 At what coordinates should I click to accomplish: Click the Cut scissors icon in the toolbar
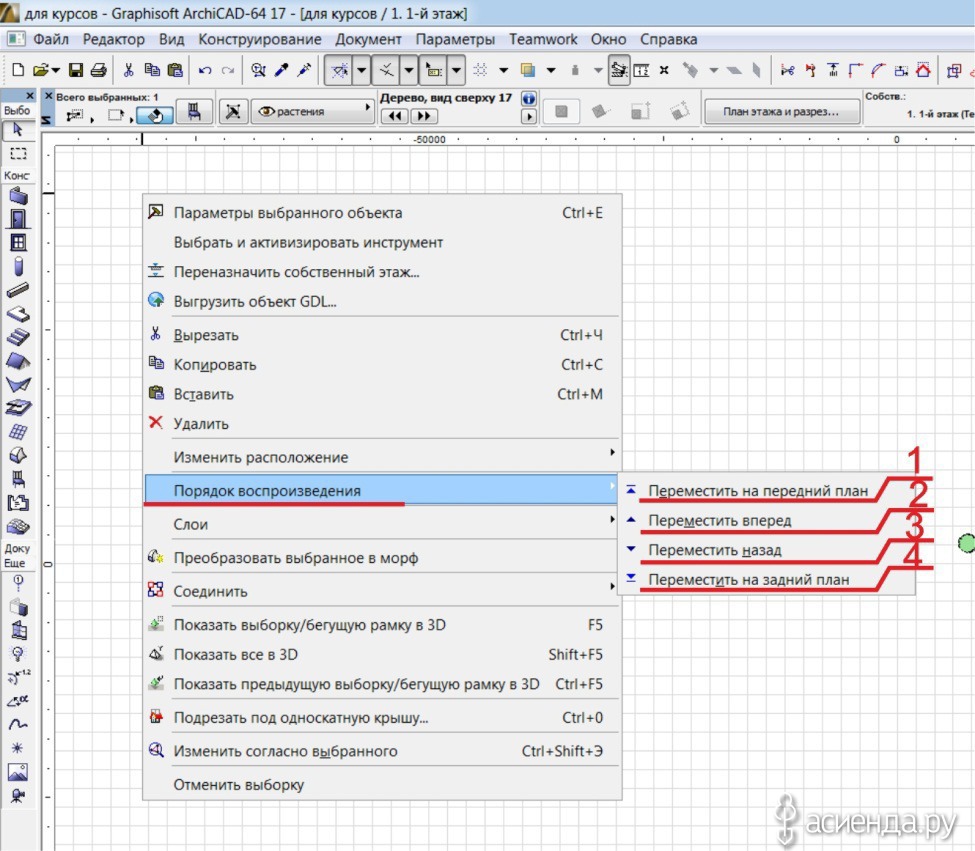pos(129,70)
